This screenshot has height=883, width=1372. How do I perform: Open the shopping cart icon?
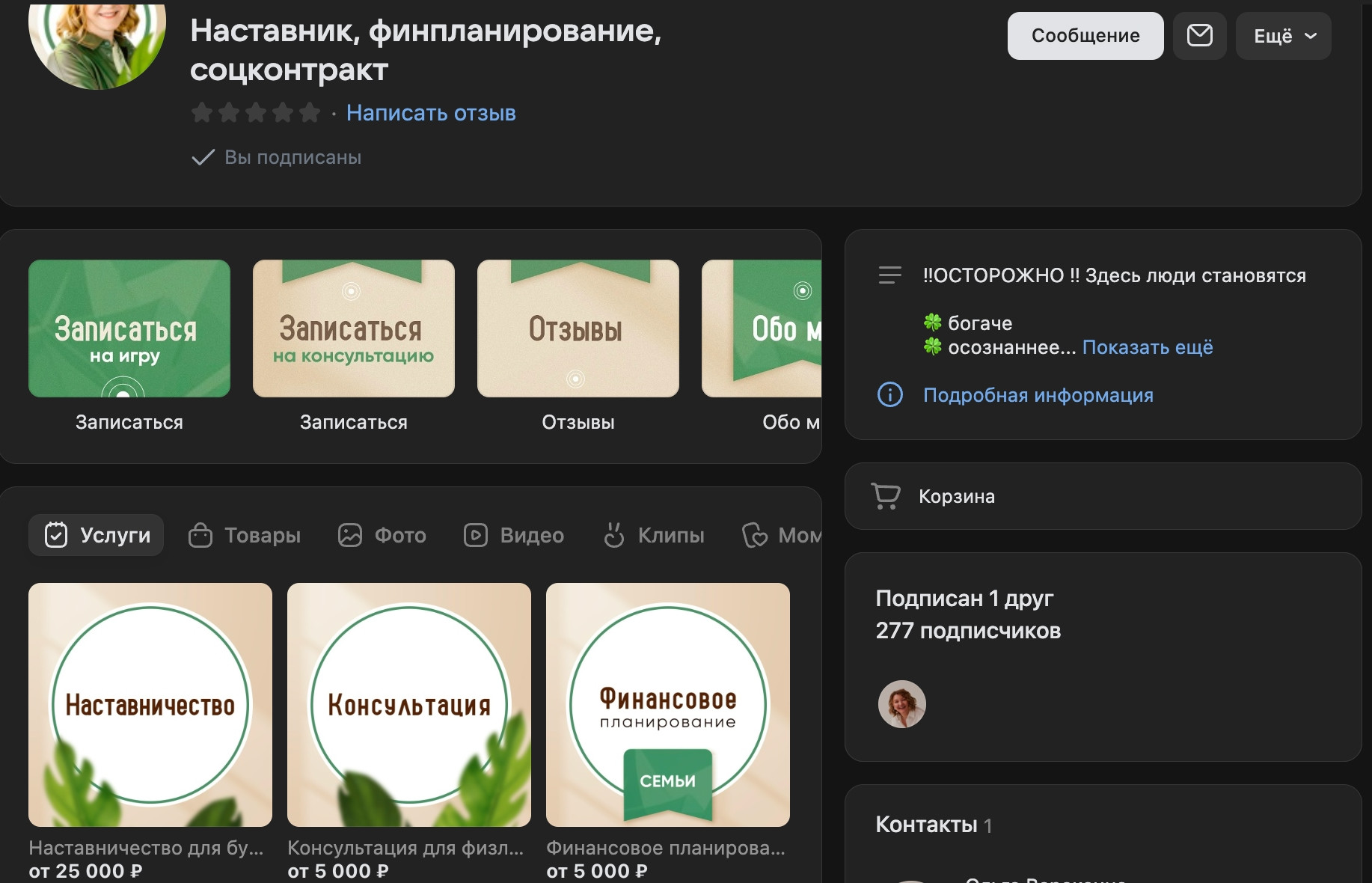886,496
